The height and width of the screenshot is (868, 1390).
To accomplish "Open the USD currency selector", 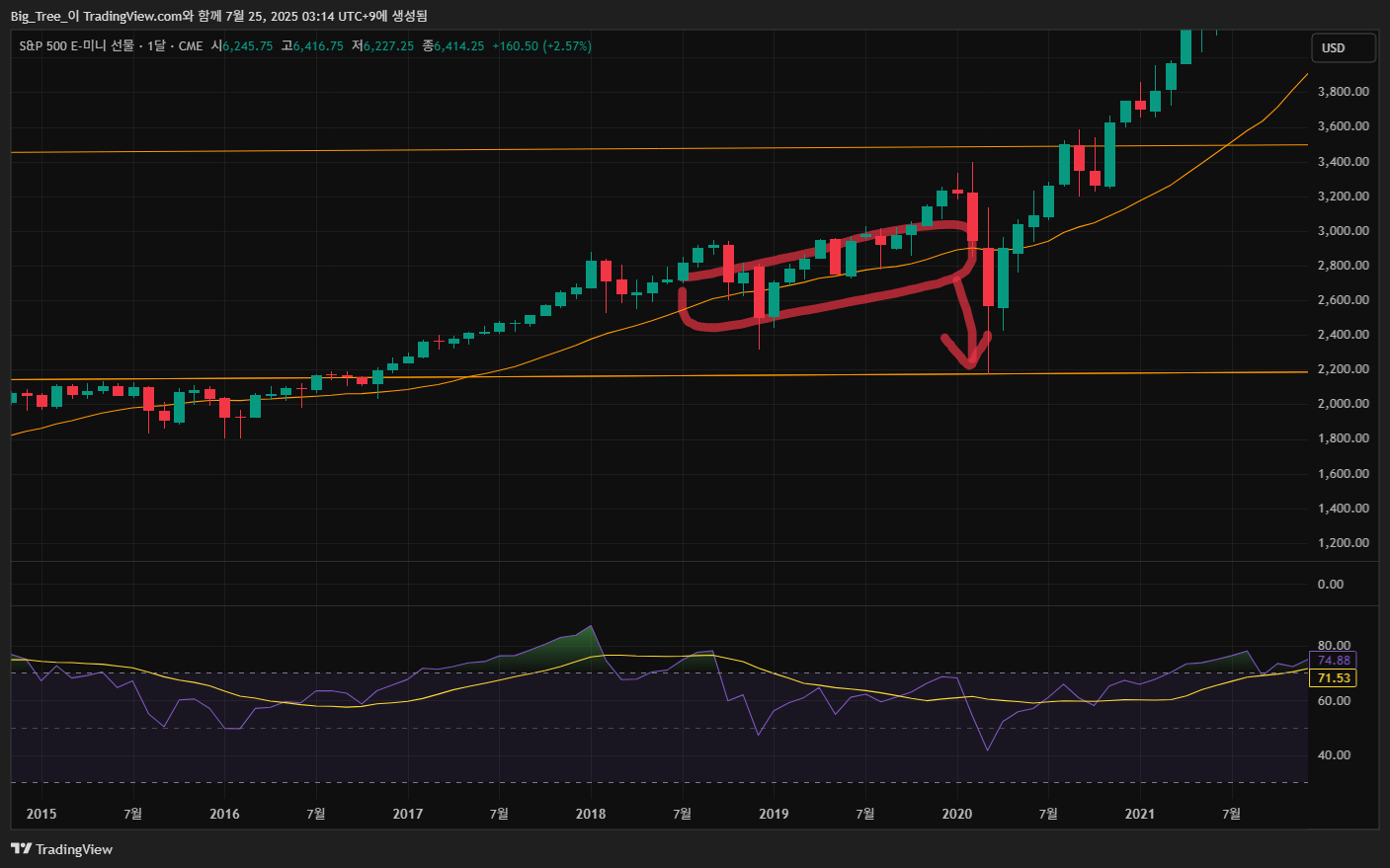I will click(x=1344, y=47).
